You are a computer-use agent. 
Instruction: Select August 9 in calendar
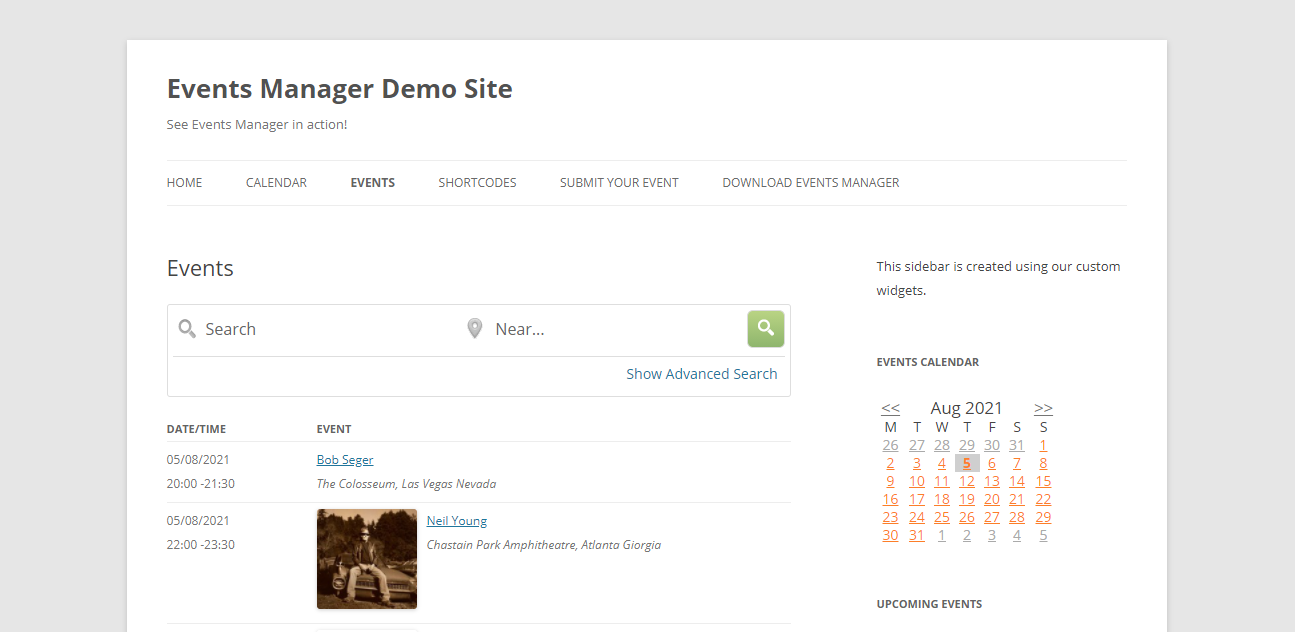[x=890, y=481]
